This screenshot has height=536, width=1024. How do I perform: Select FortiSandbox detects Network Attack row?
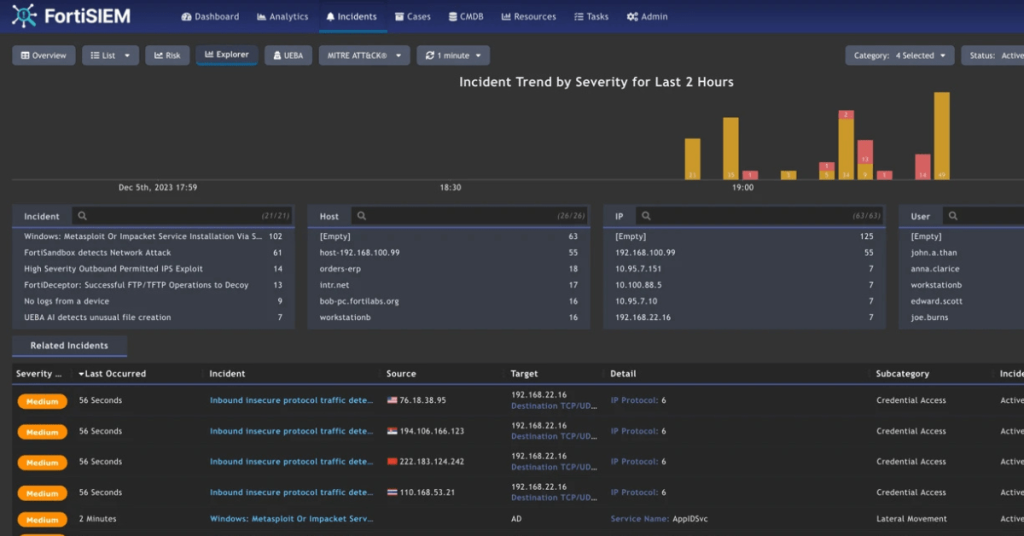(153, 253)
